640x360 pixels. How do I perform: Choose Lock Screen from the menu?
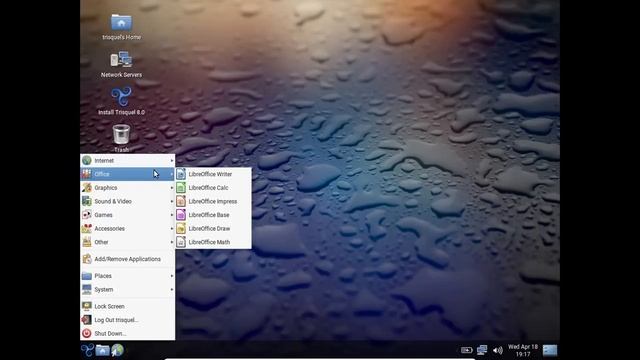coord(128,306)
